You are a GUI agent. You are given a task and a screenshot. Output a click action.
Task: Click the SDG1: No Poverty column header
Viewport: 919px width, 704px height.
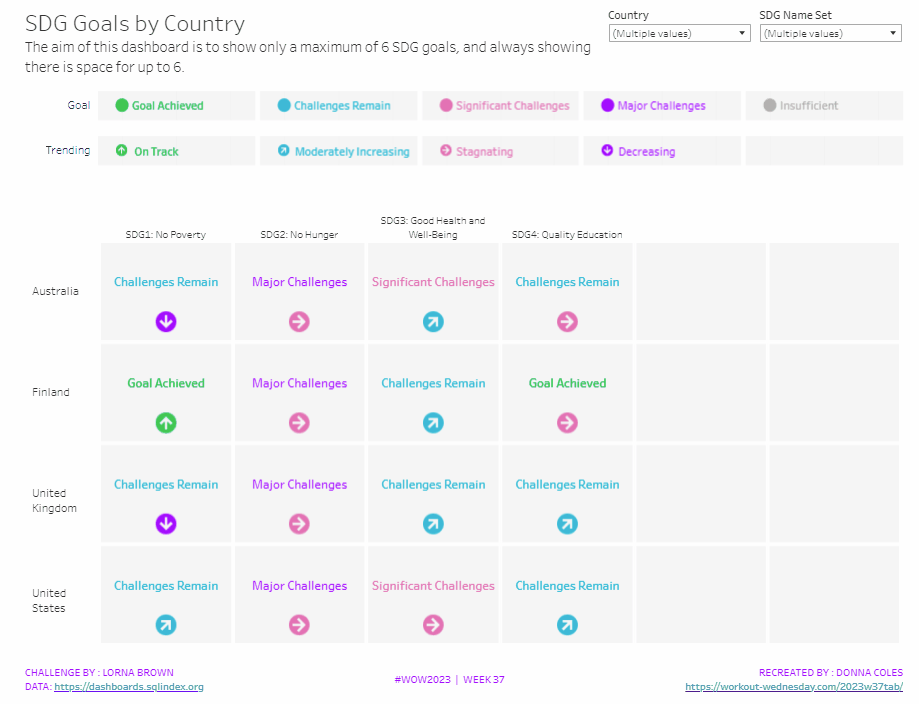(x=166, y=235)
